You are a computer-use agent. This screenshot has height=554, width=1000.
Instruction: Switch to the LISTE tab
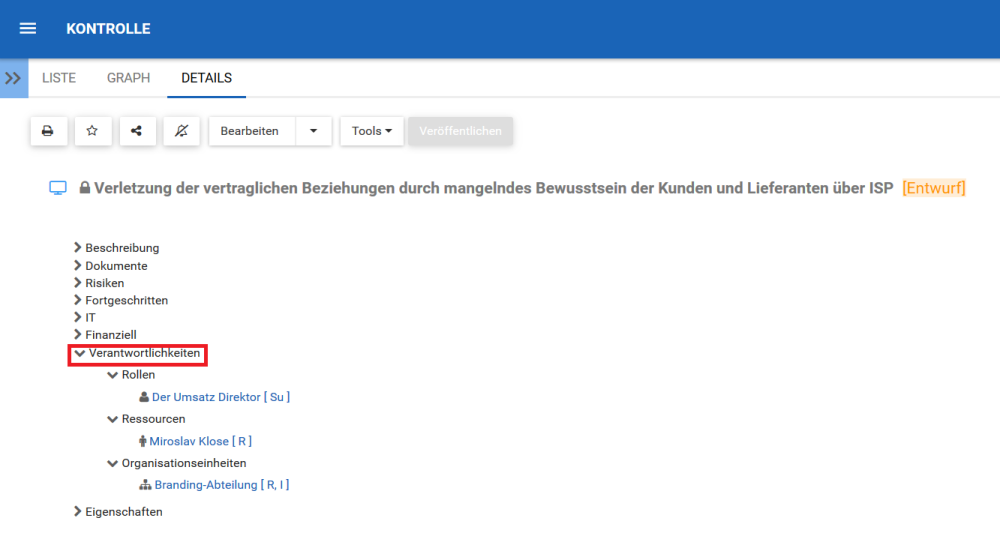click(59, 78)
